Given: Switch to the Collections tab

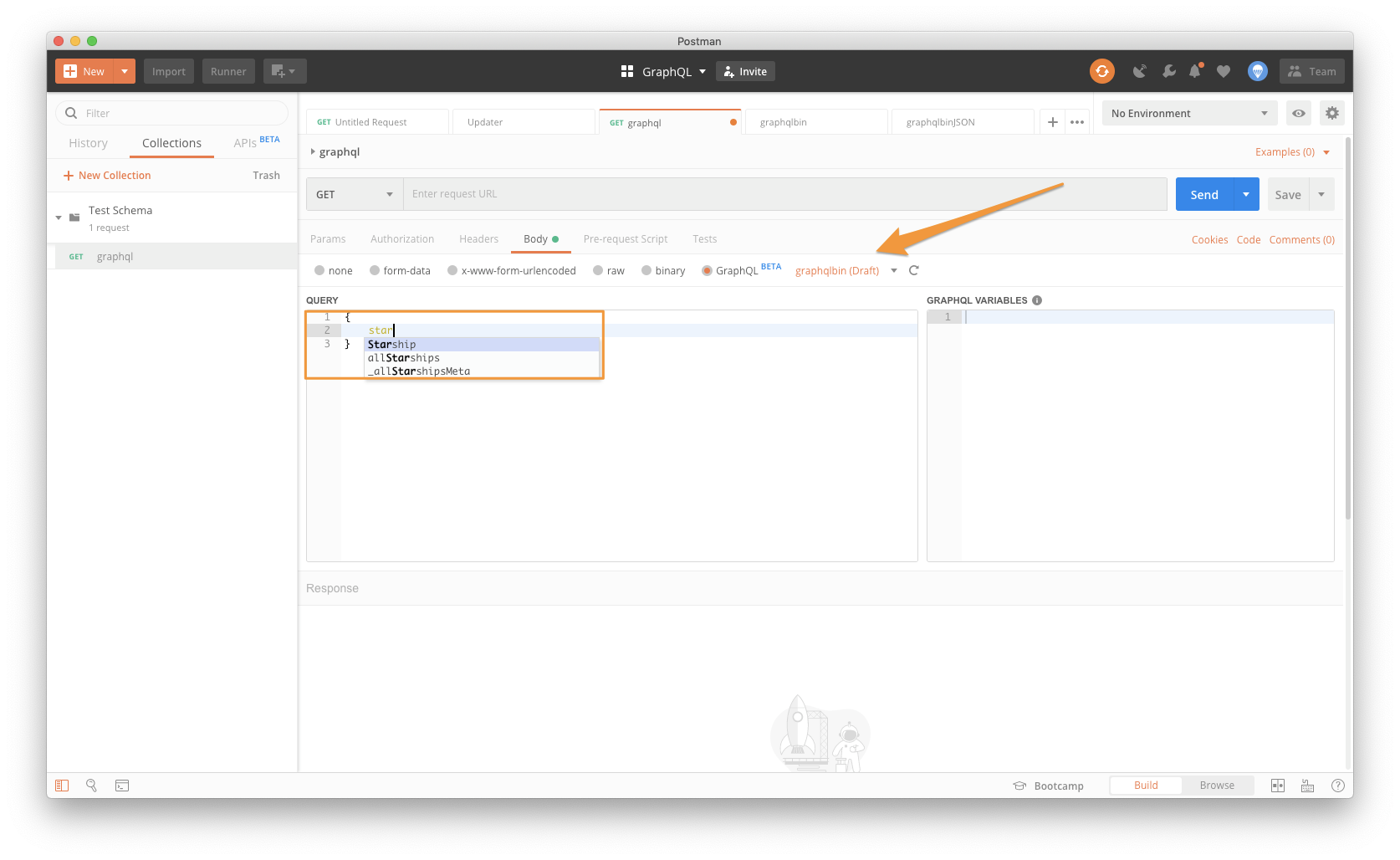Looking at the screenshot, I should (171, 143).
